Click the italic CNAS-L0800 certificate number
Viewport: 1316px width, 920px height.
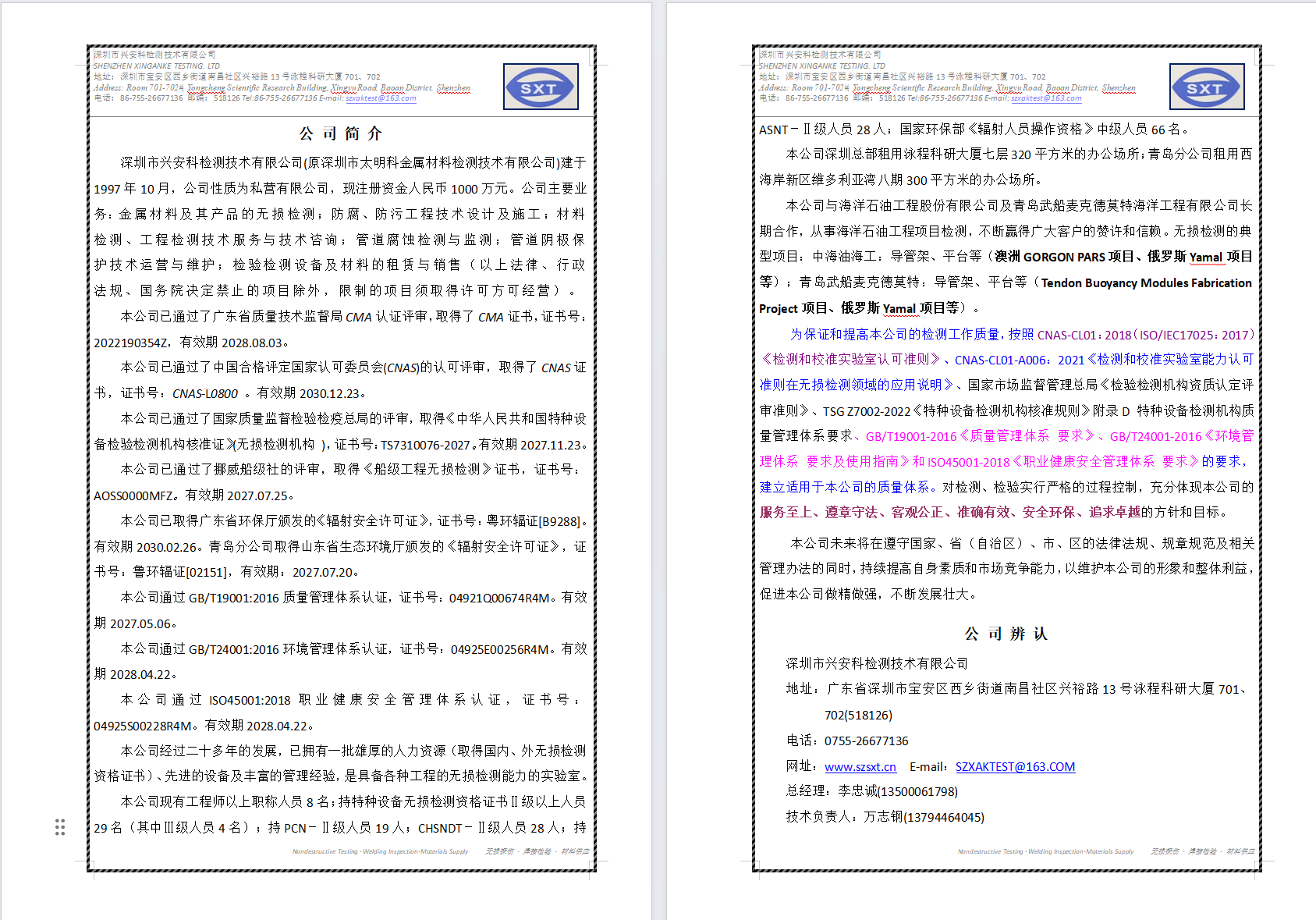click(204, 393)
